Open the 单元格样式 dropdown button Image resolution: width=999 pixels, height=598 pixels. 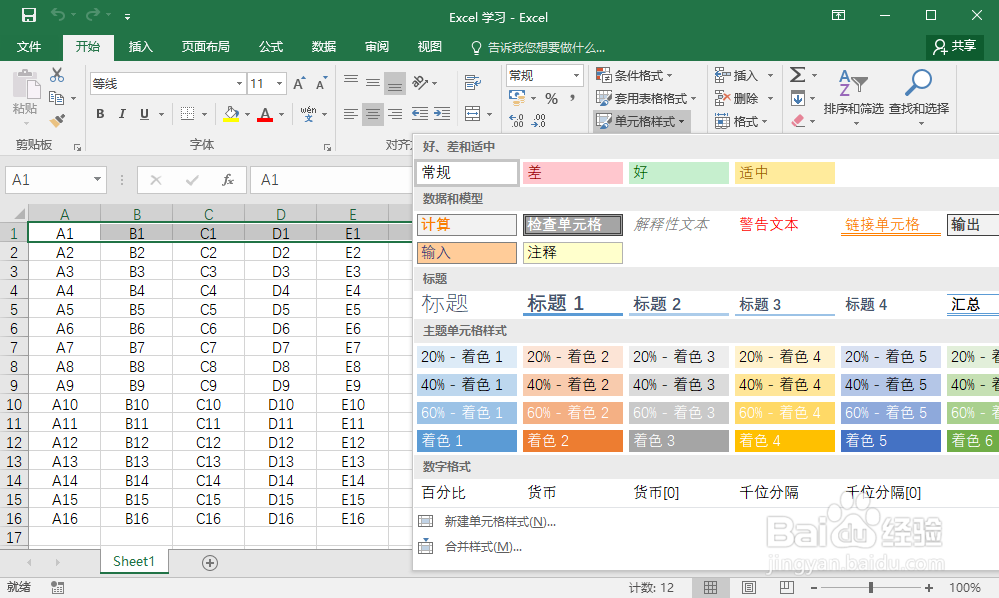point(642,120)
